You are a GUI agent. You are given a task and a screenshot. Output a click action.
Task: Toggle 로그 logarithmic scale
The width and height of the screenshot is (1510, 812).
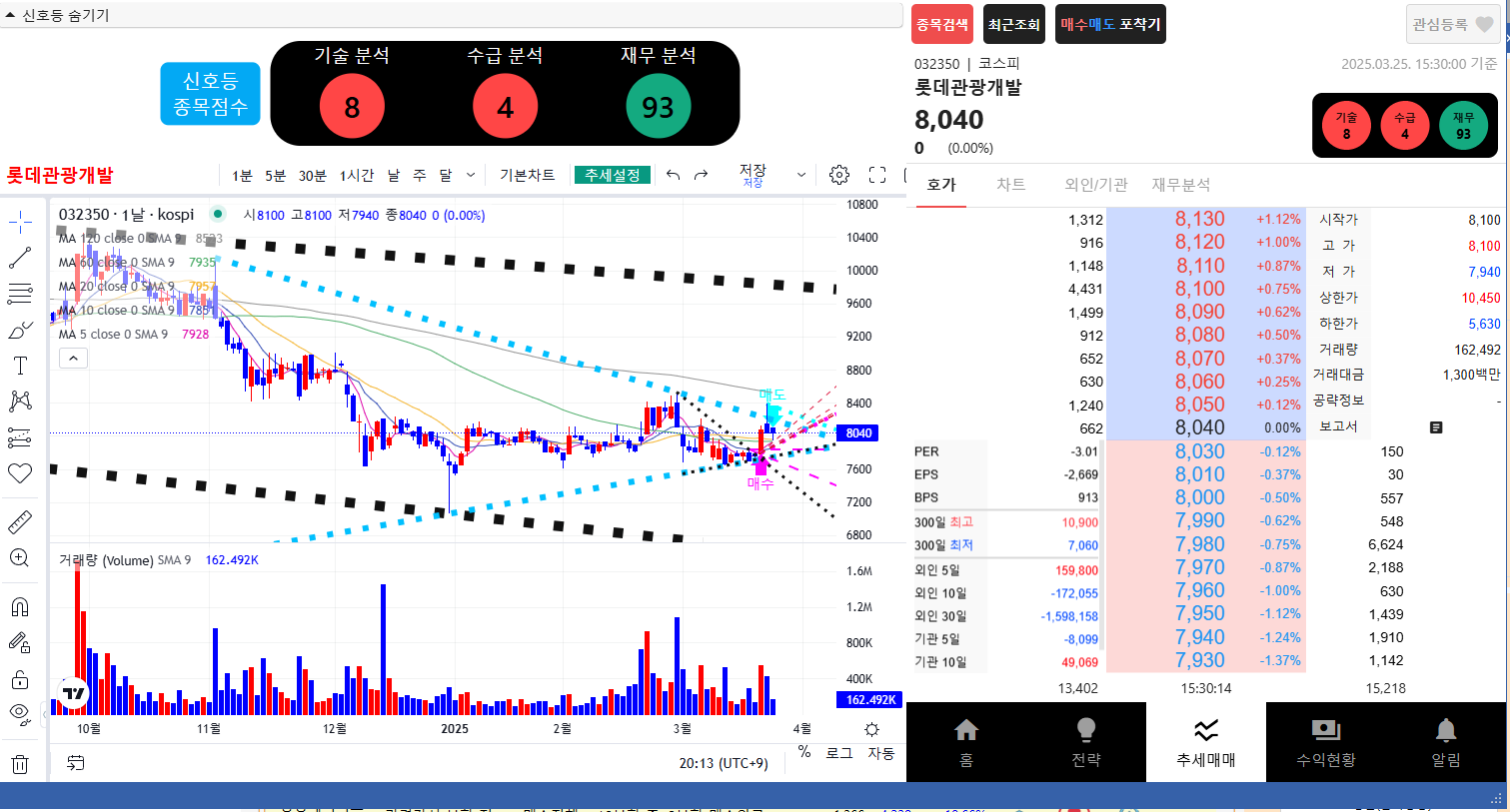coord(838,753)
